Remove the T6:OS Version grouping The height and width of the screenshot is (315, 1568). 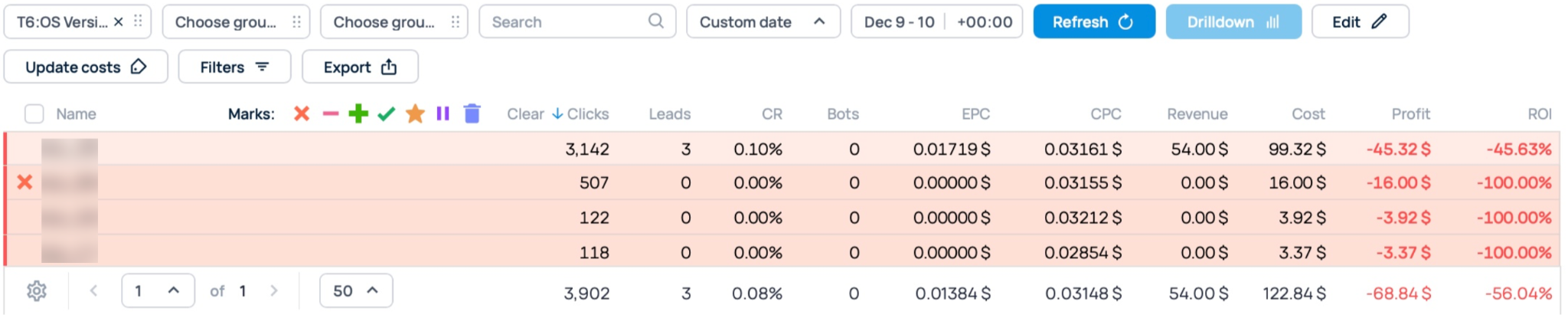(118, 22)
